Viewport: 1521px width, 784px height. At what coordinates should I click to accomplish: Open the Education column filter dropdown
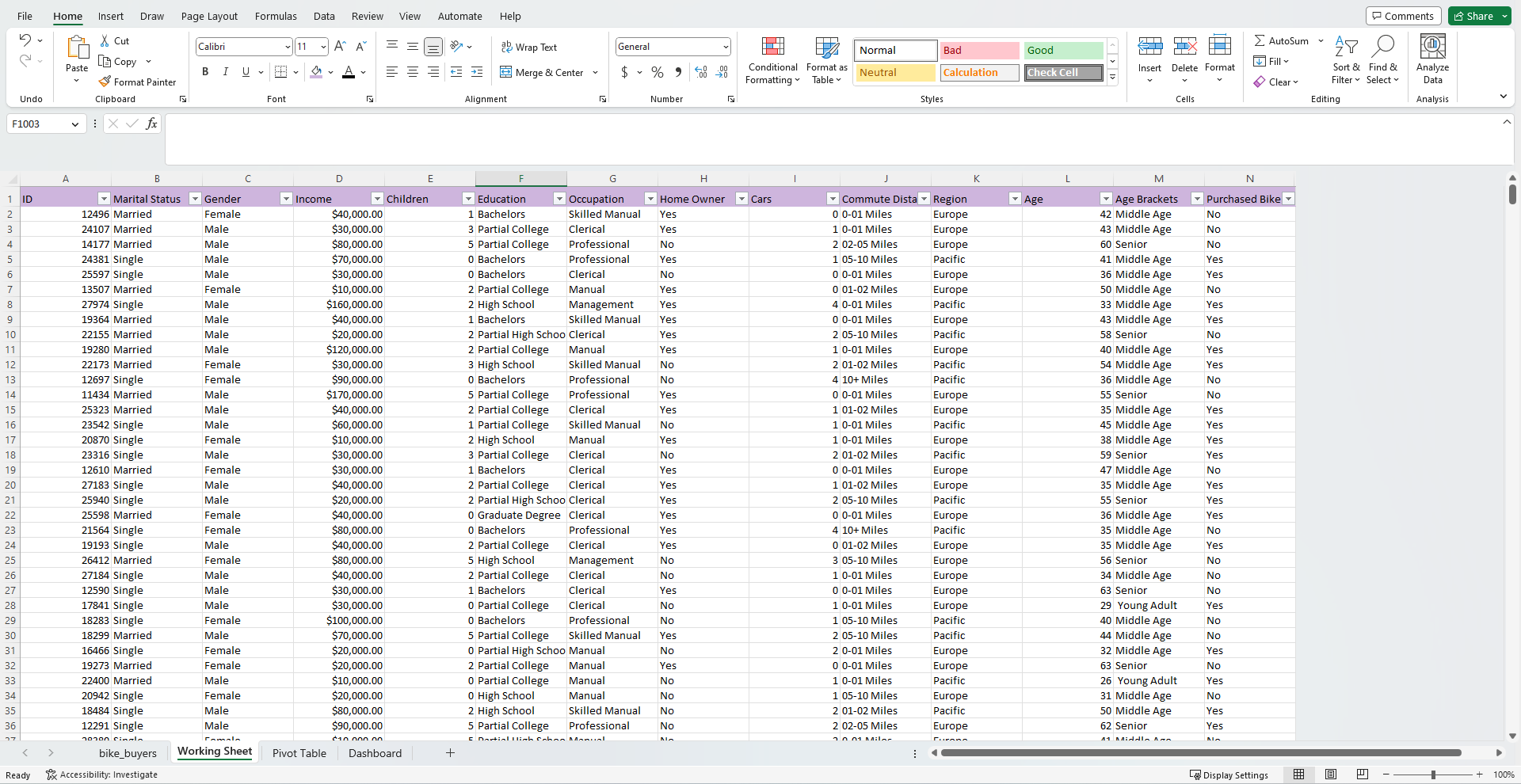(x=559, y=199)
